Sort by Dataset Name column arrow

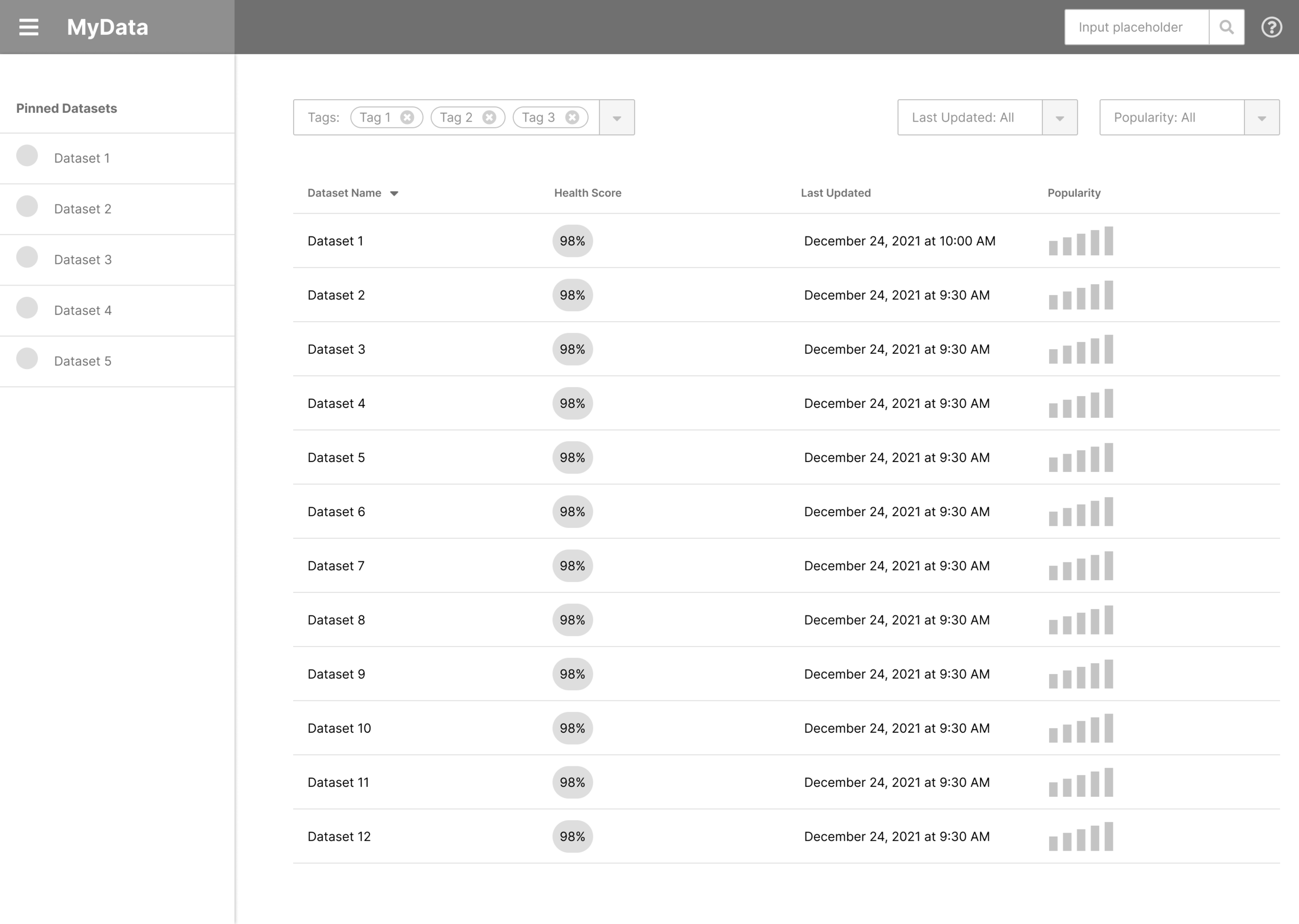tap(394, 193)
